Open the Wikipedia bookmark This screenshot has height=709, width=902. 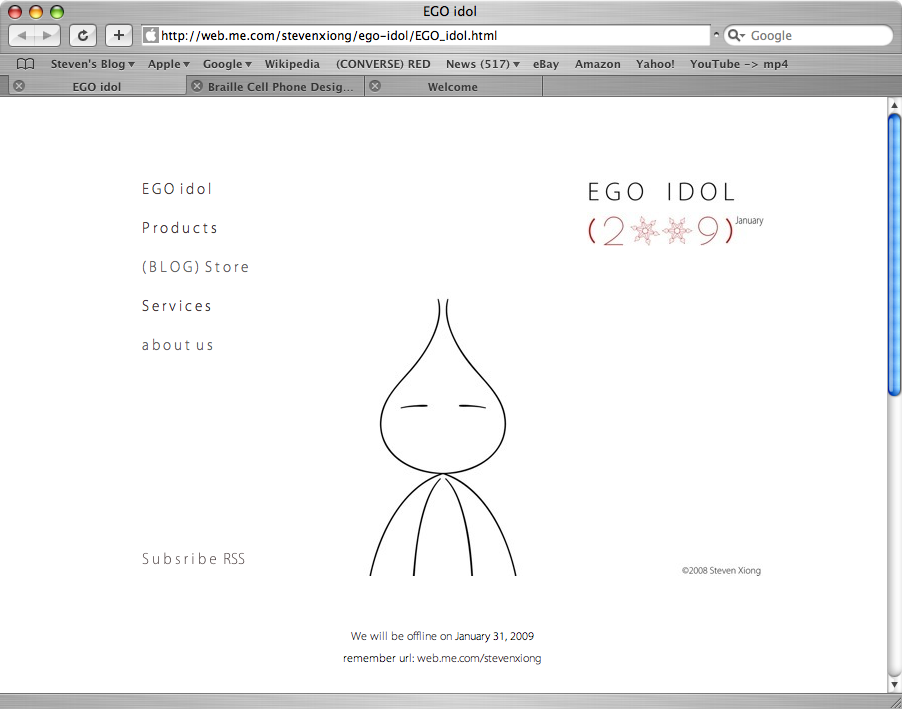pos(292,64)
